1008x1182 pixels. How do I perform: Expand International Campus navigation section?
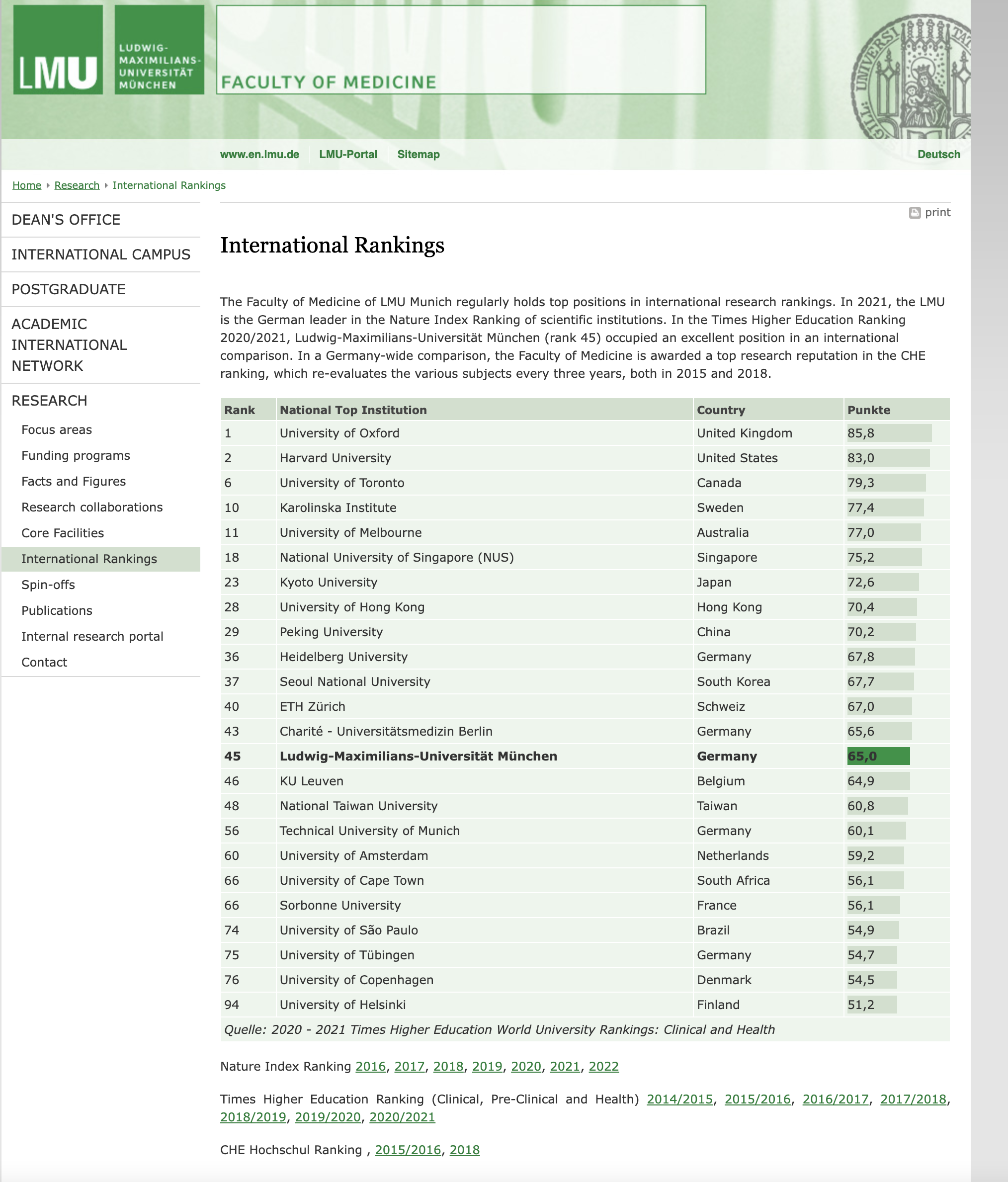101,255
